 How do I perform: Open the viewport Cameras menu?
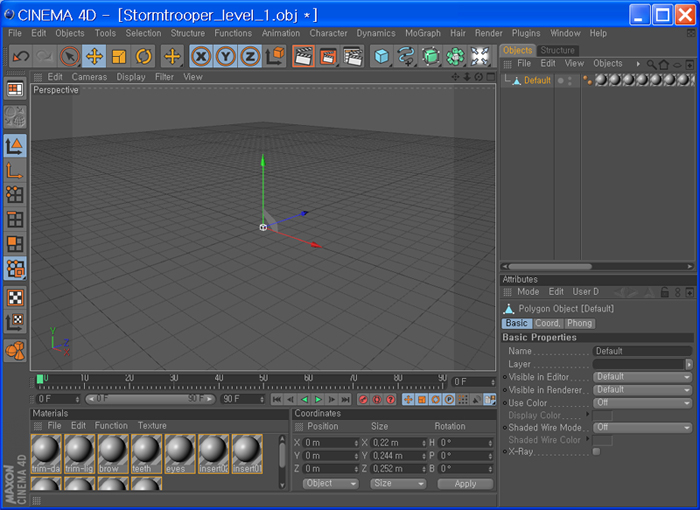(89, 77)
